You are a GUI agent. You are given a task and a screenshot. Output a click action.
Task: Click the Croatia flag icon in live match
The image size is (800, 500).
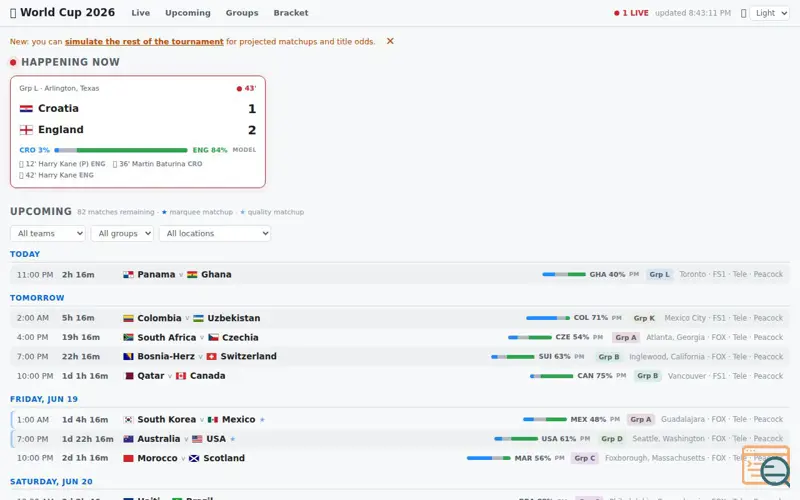(26, 109)
